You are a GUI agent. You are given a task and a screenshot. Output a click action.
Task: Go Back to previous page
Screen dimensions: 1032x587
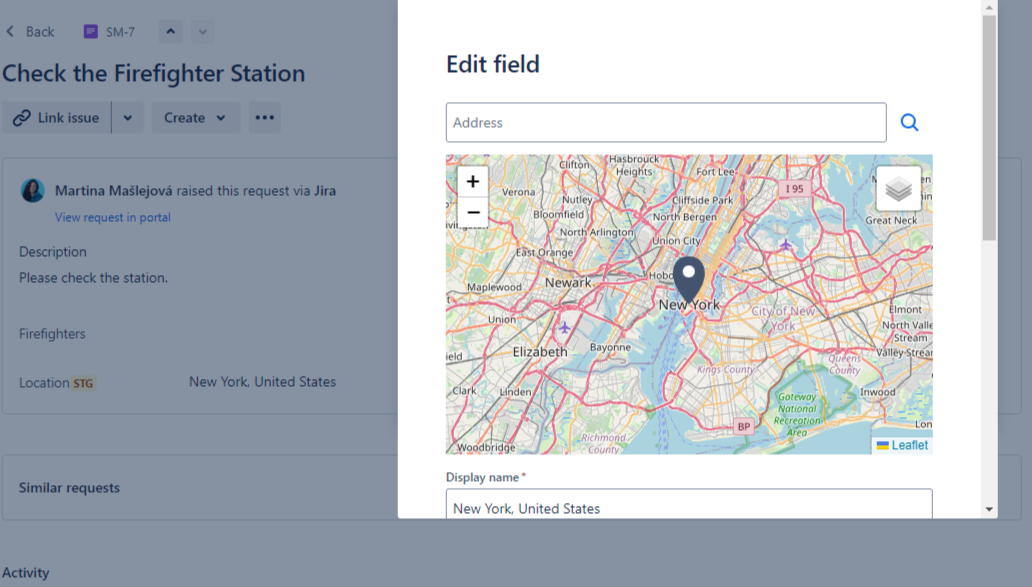tap(30, 32)
